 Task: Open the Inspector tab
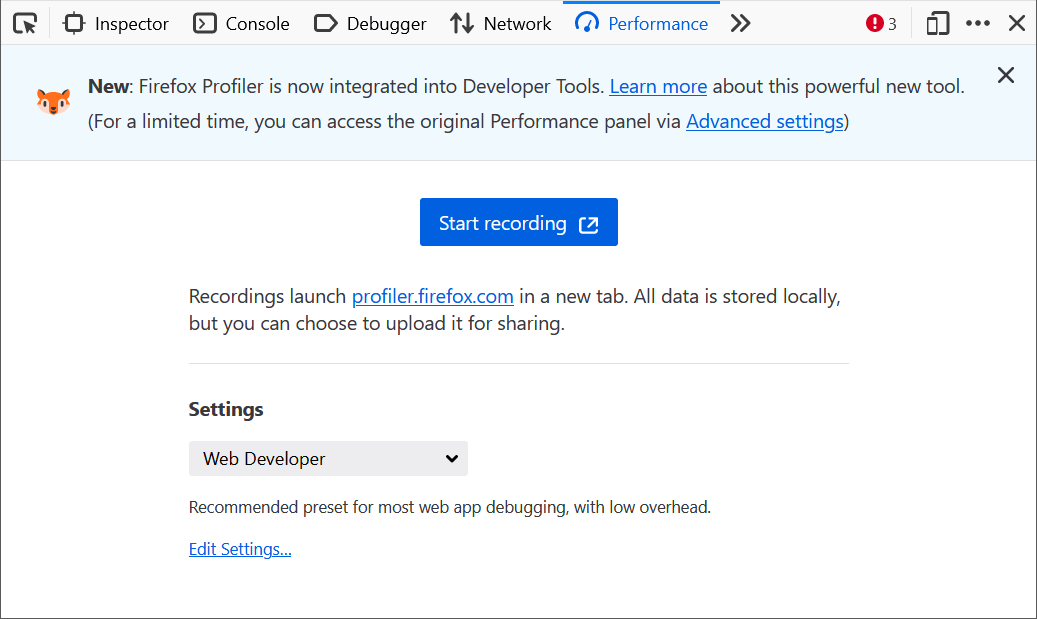(116, 24)
